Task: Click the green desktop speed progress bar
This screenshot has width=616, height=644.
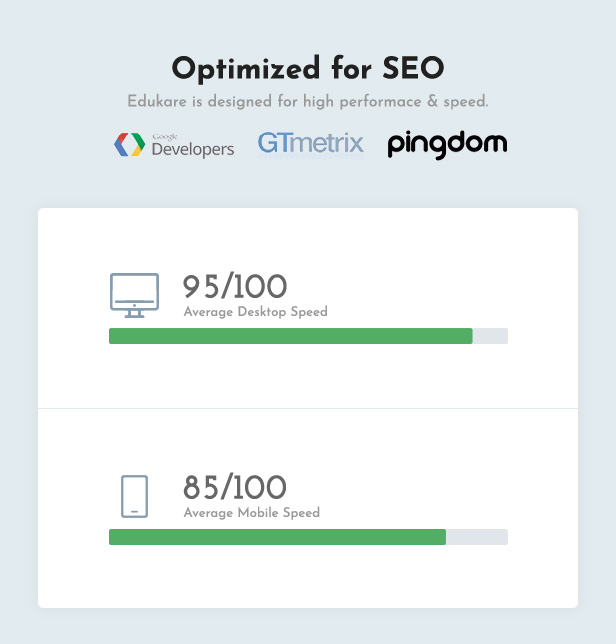Action: (291, 336)
